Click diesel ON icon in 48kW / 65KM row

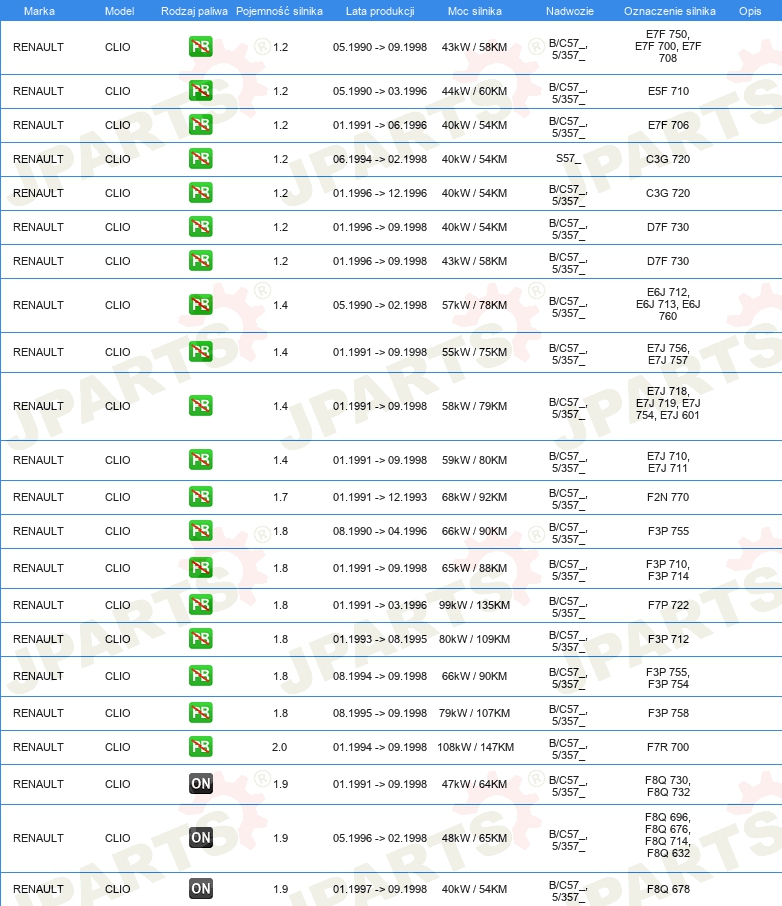click(x=201, y=838)
